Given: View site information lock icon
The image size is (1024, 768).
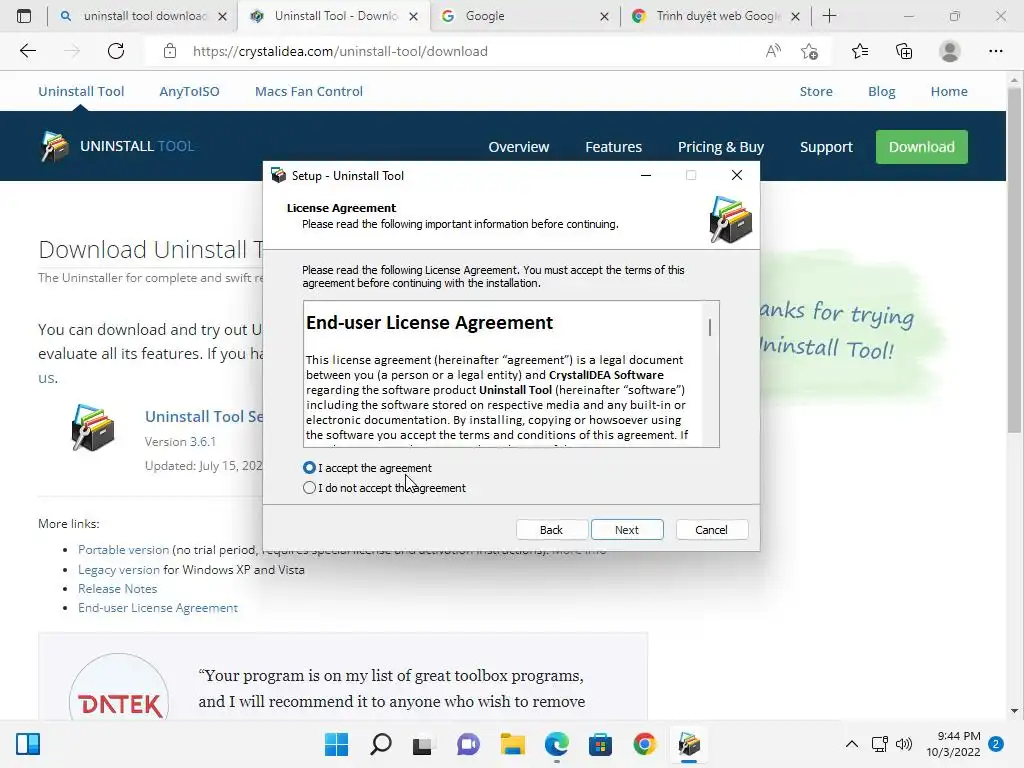Looking at the screenshot, I should tap(170, 51).
